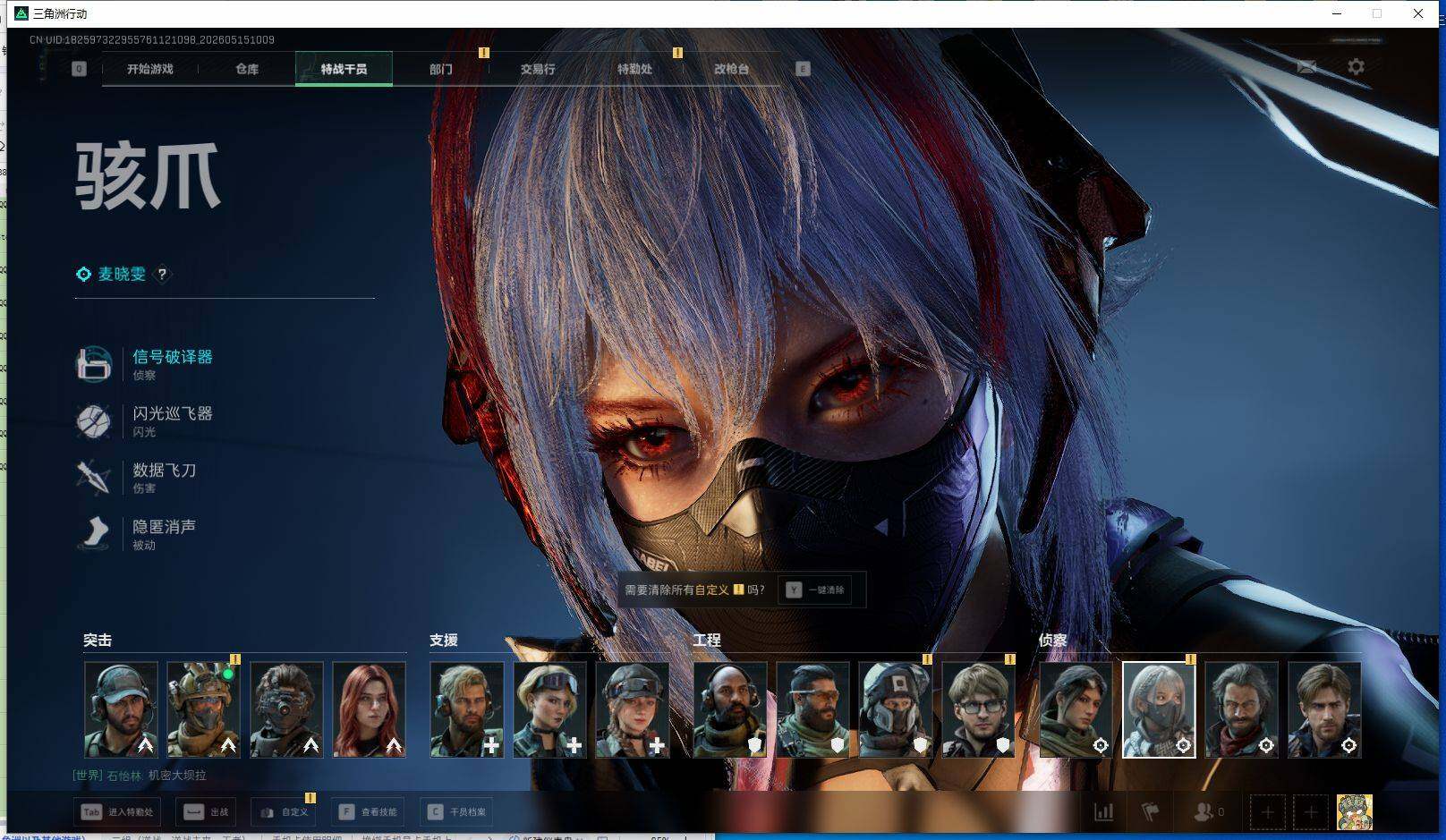Click the CN UID text at top left
1446x840 pixels.
152,40
